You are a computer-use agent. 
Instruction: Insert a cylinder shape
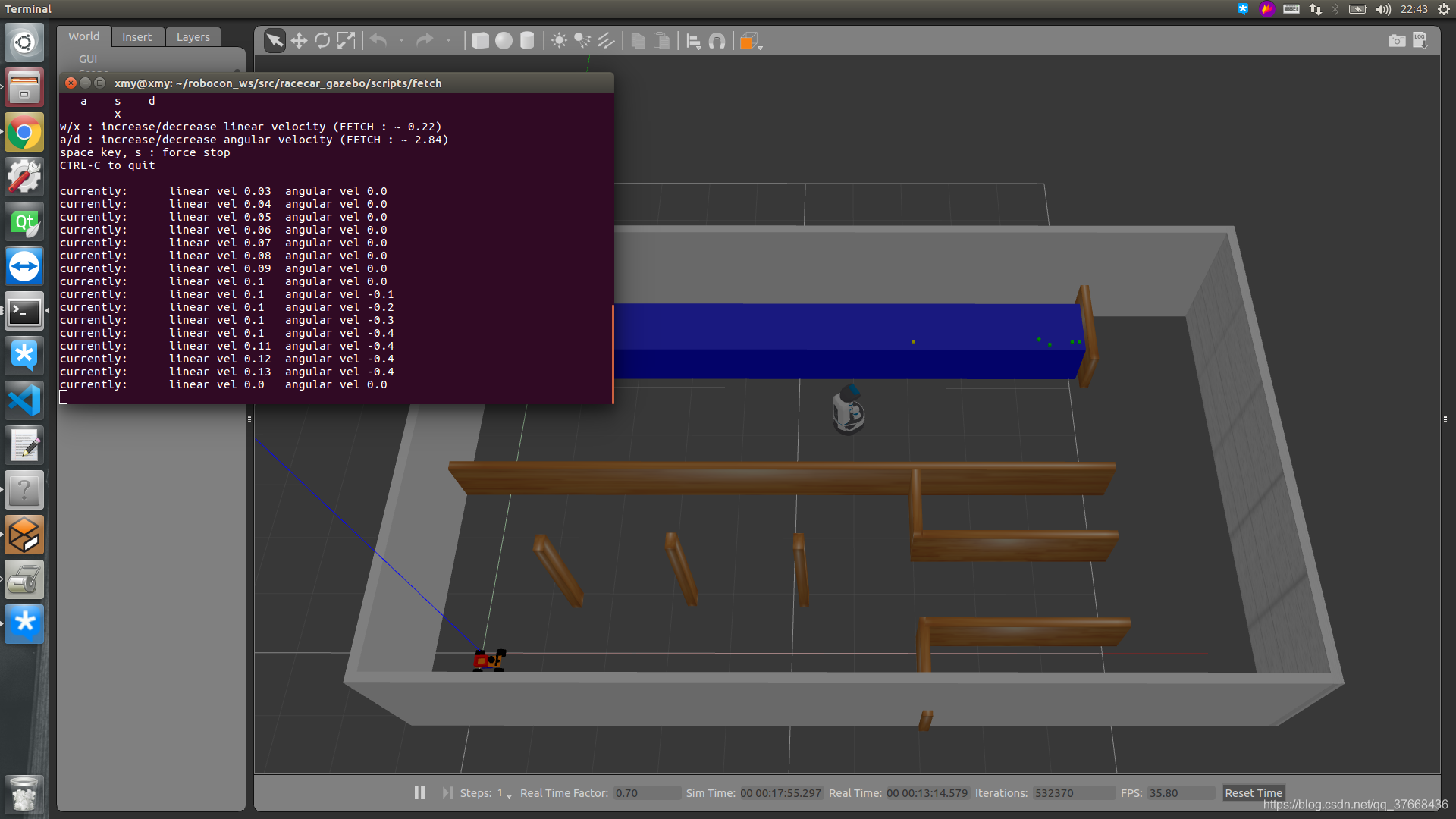527,41
